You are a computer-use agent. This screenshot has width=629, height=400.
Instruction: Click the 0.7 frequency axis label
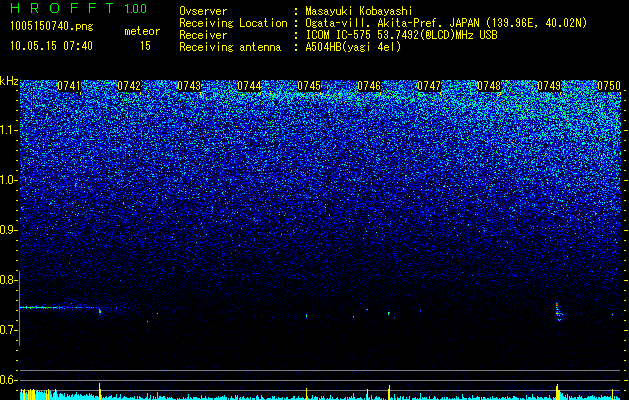coord(8,330)
